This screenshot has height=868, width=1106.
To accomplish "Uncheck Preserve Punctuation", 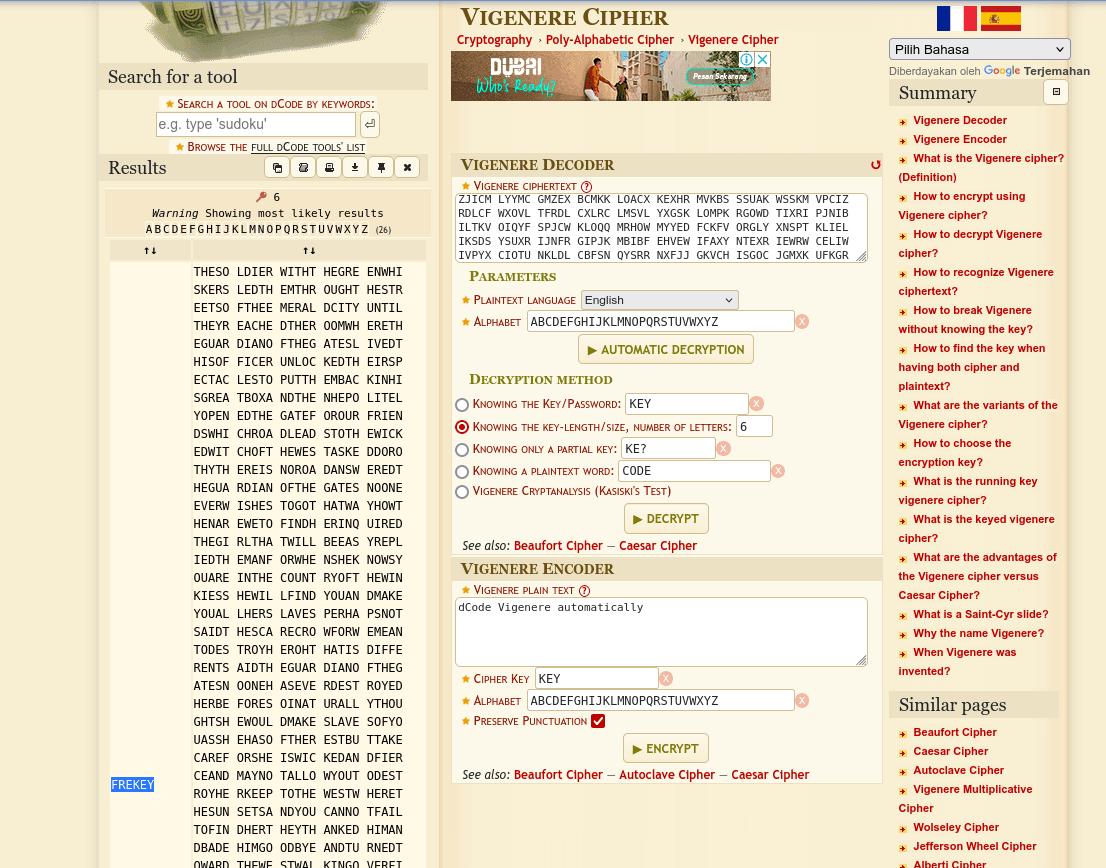I will [x=597, y=721].
